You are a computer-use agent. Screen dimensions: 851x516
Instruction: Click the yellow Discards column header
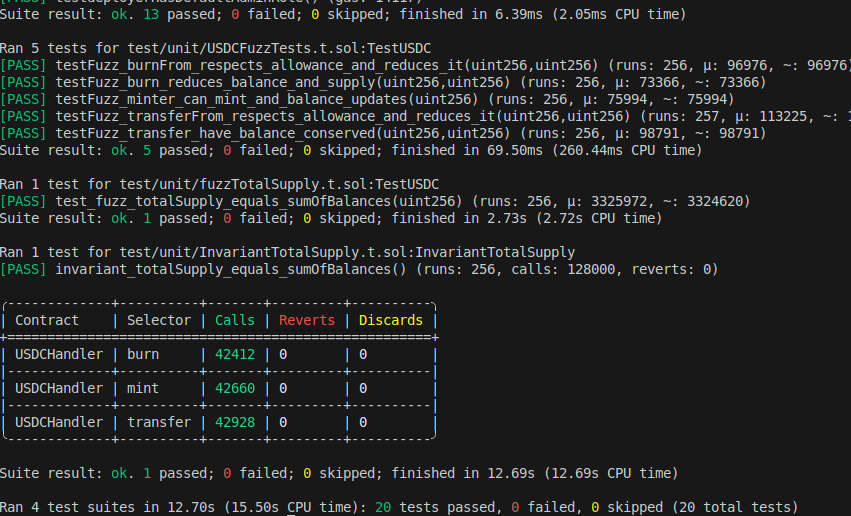(391, 320)
